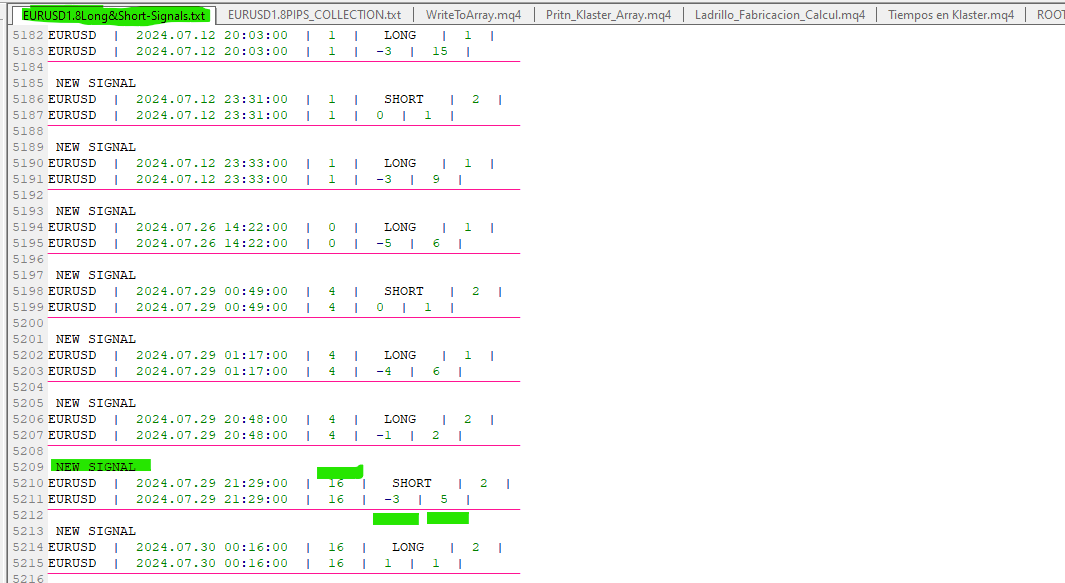The width and height of the screenshot is (1065, 583).
Task: Click timestamp 2024.07.29 01:17:00 on line 5202
Action: click(x=212, y=355)
